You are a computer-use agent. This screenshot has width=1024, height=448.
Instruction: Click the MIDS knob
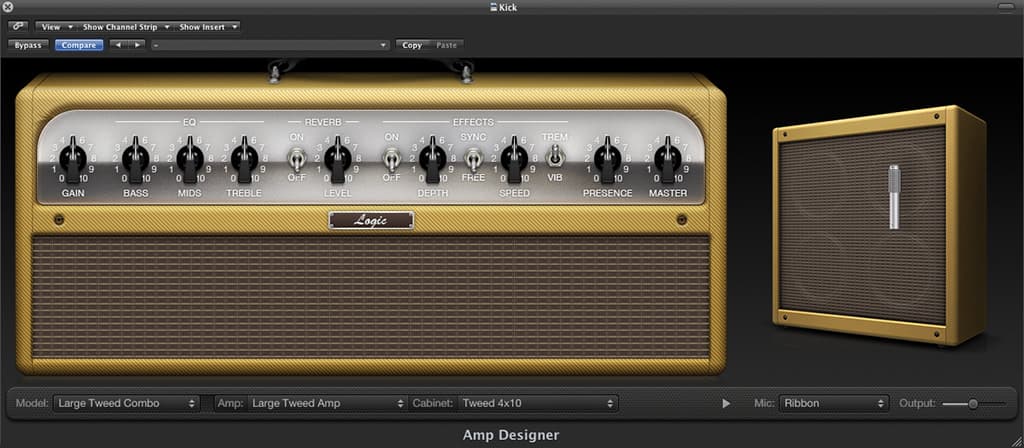pyautogui.click(x=190, y=159)
